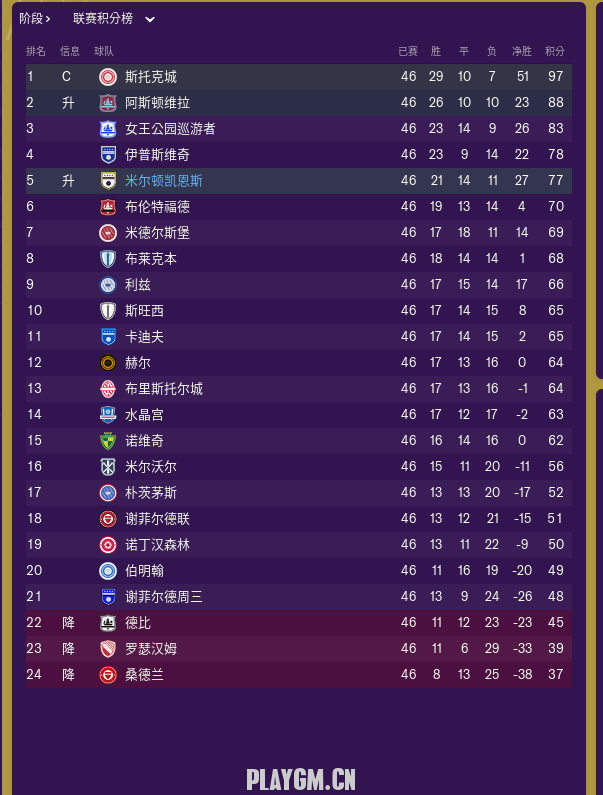Click the 斯托克城 club badge icon
Viewport: 603px width, 795px height.
tap(108, 77)
